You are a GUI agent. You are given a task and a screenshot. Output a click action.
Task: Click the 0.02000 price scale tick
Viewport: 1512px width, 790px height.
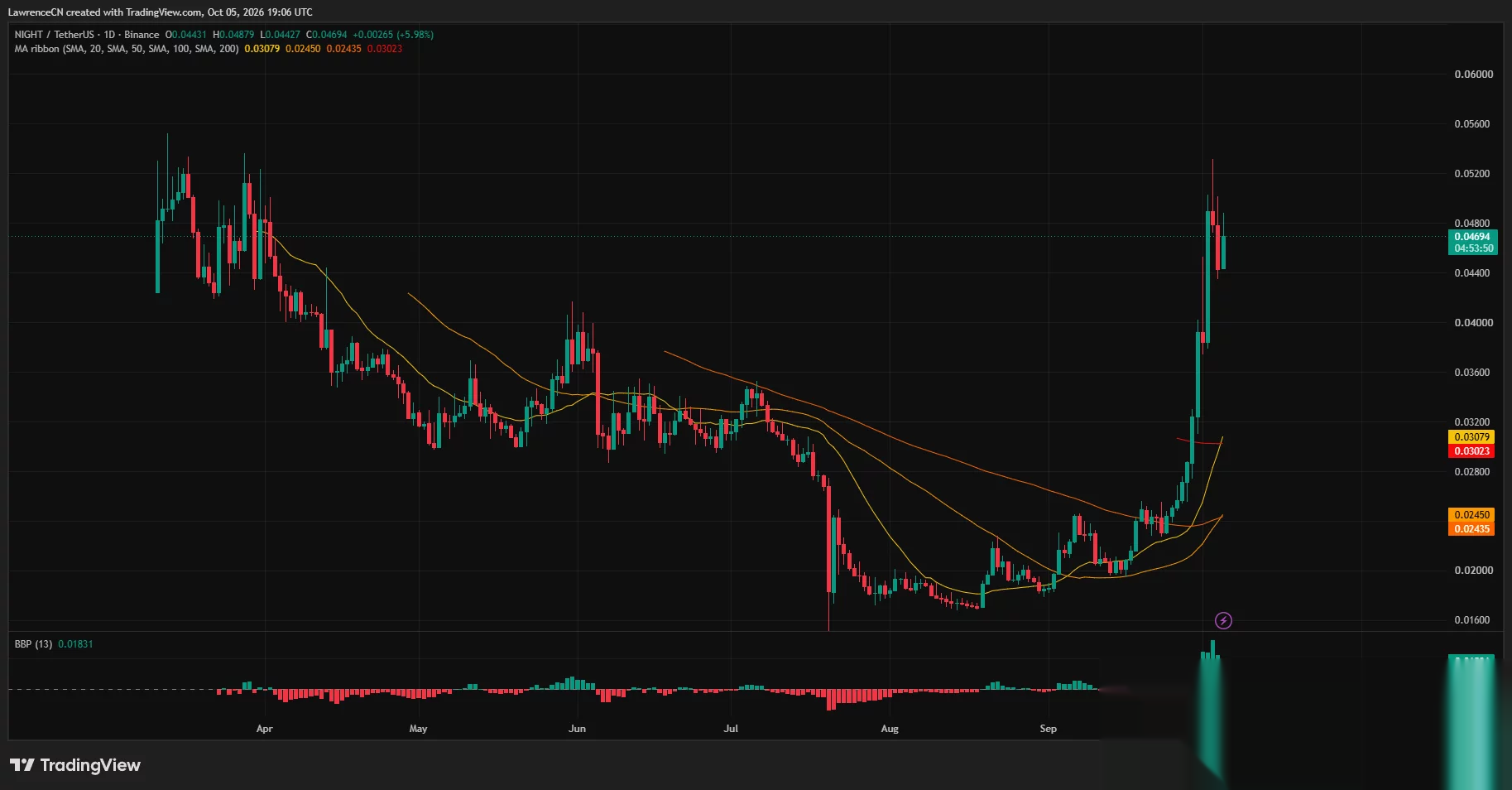(1474, 571)
